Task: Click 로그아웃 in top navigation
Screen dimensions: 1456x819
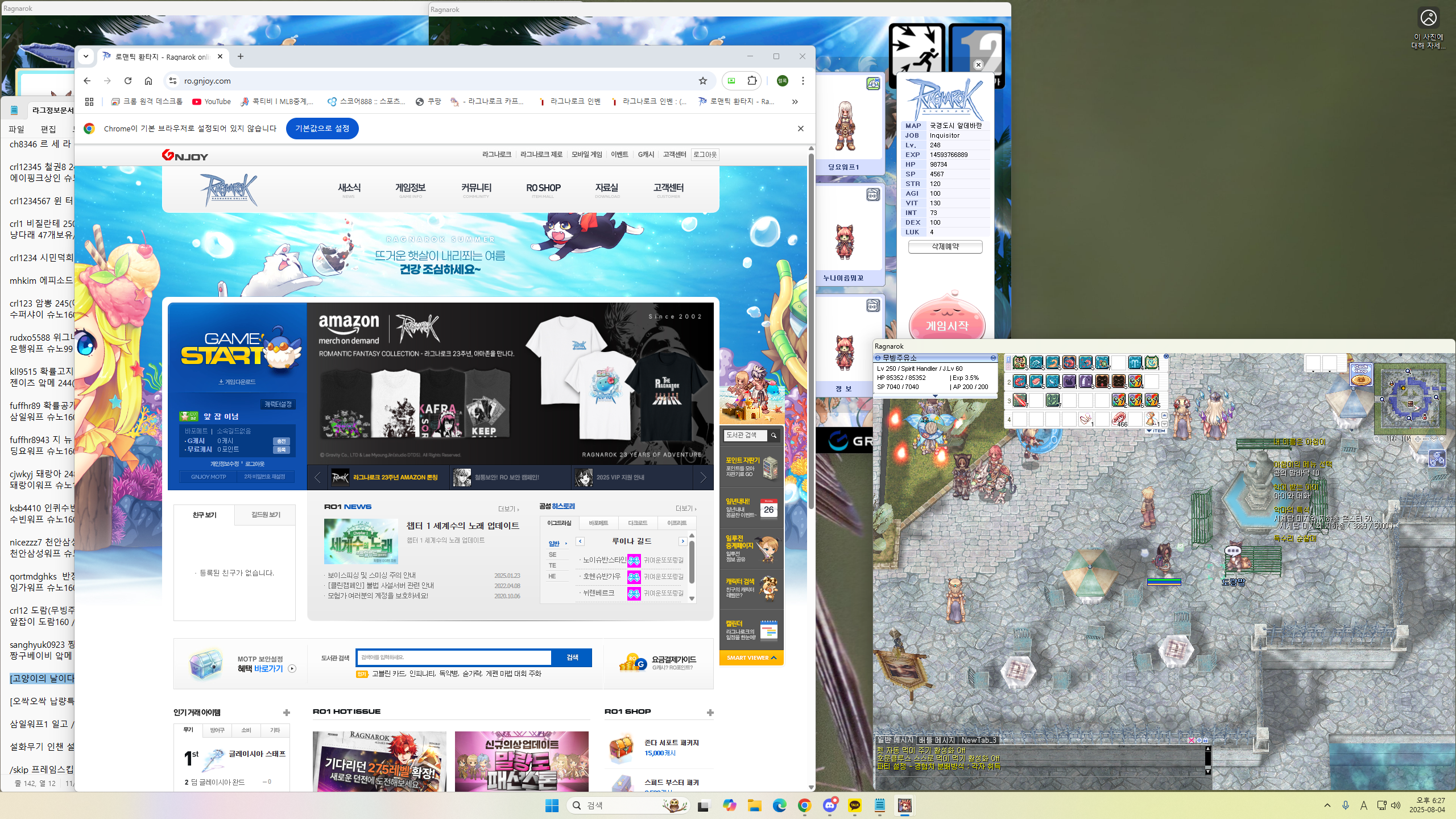Action: click(705, 155)
